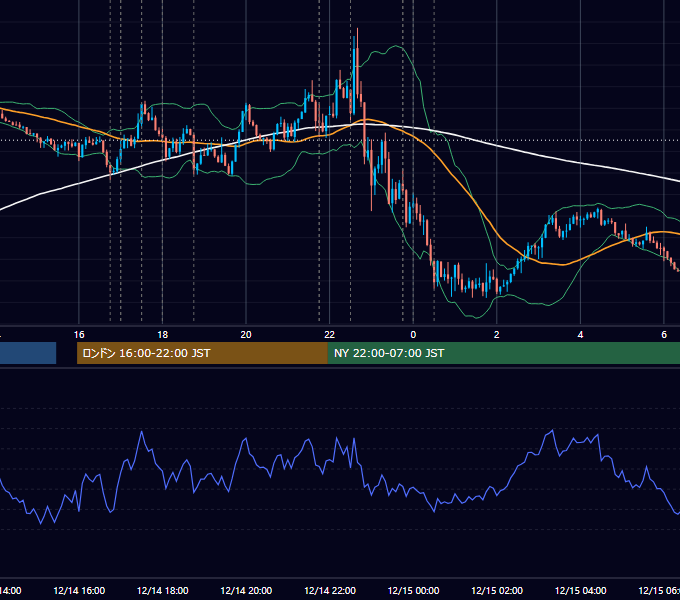
Task: Click the NY 22:00-07:00 JST session bar
Action: 503,353
